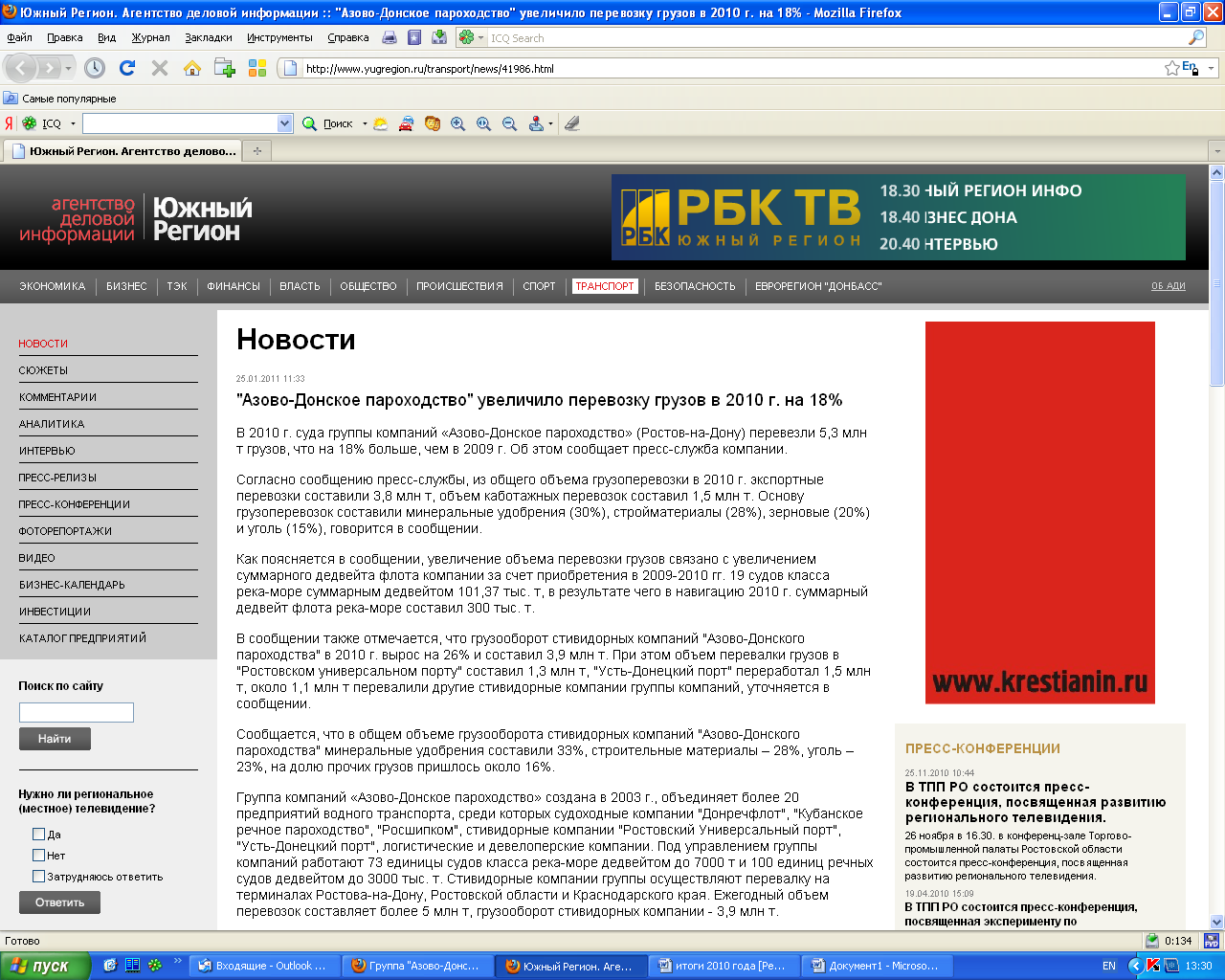
Task: Open the Журнал menu
Action: pyautogui.click(x=150, y=37)
